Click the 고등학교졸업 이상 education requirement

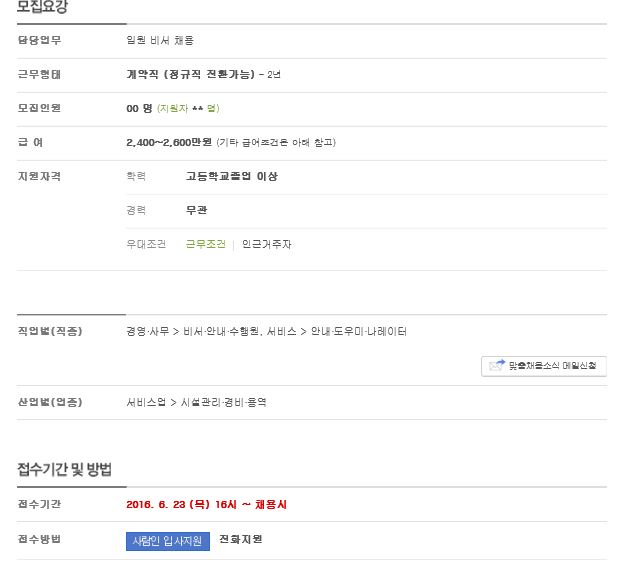231,176
